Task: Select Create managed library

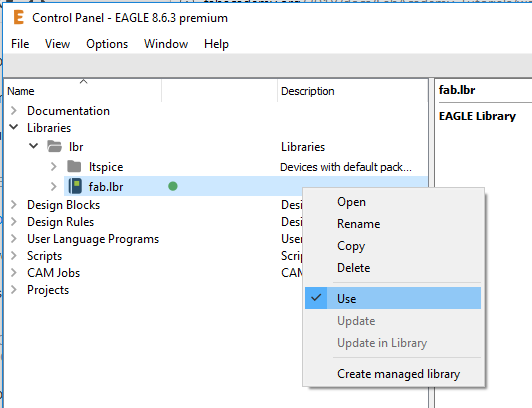Action: [x=398, y=374]
